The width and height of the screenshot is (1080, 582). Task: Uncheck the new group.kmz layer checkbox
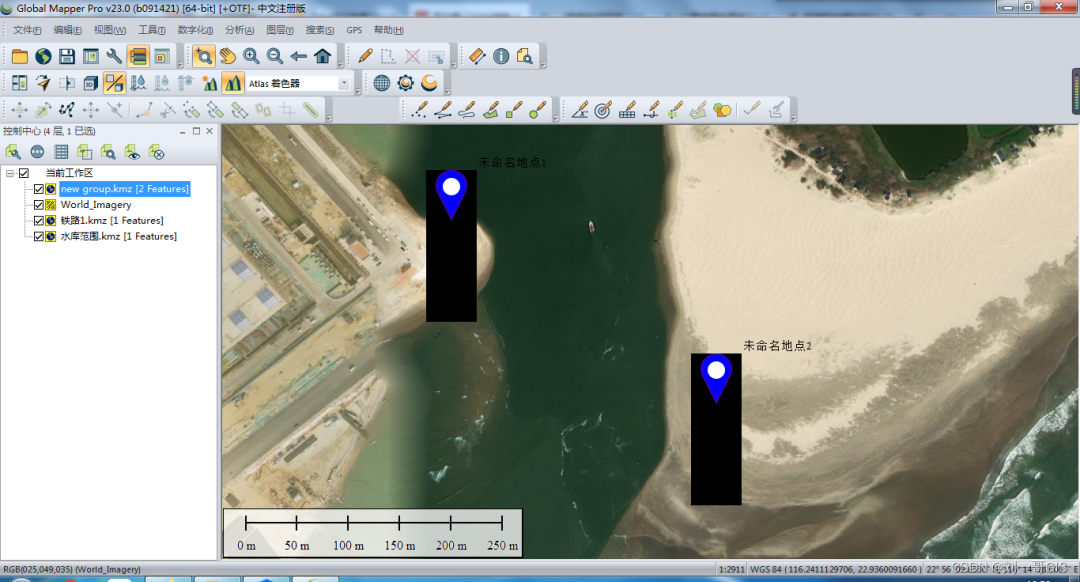click(39, 189)
